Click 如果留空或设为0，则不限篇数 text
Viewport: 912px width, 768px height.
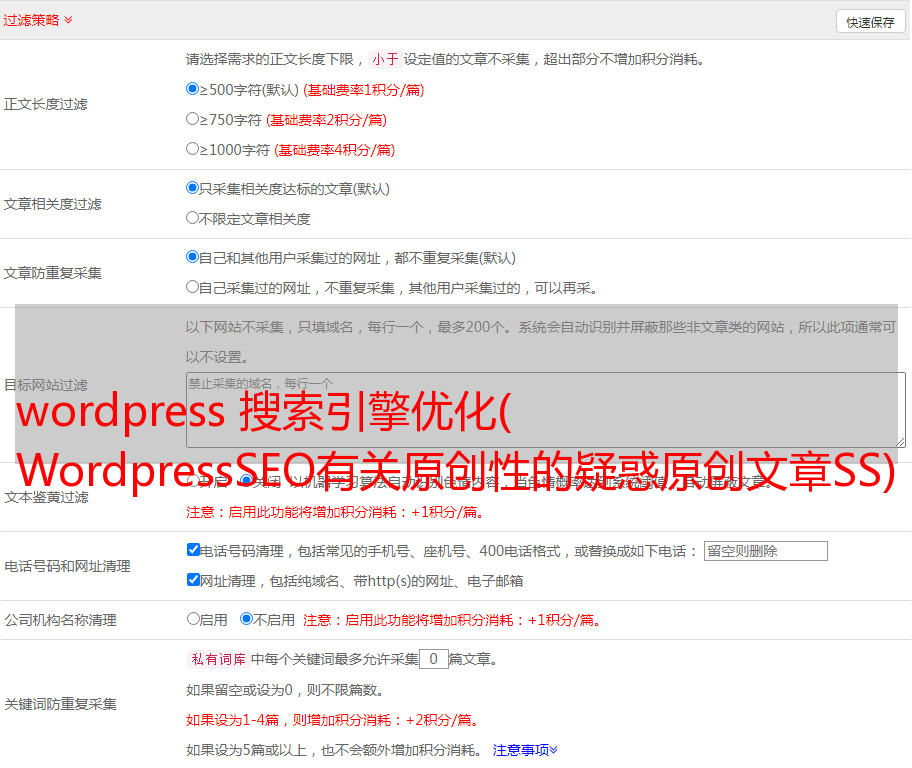(284, 690)
